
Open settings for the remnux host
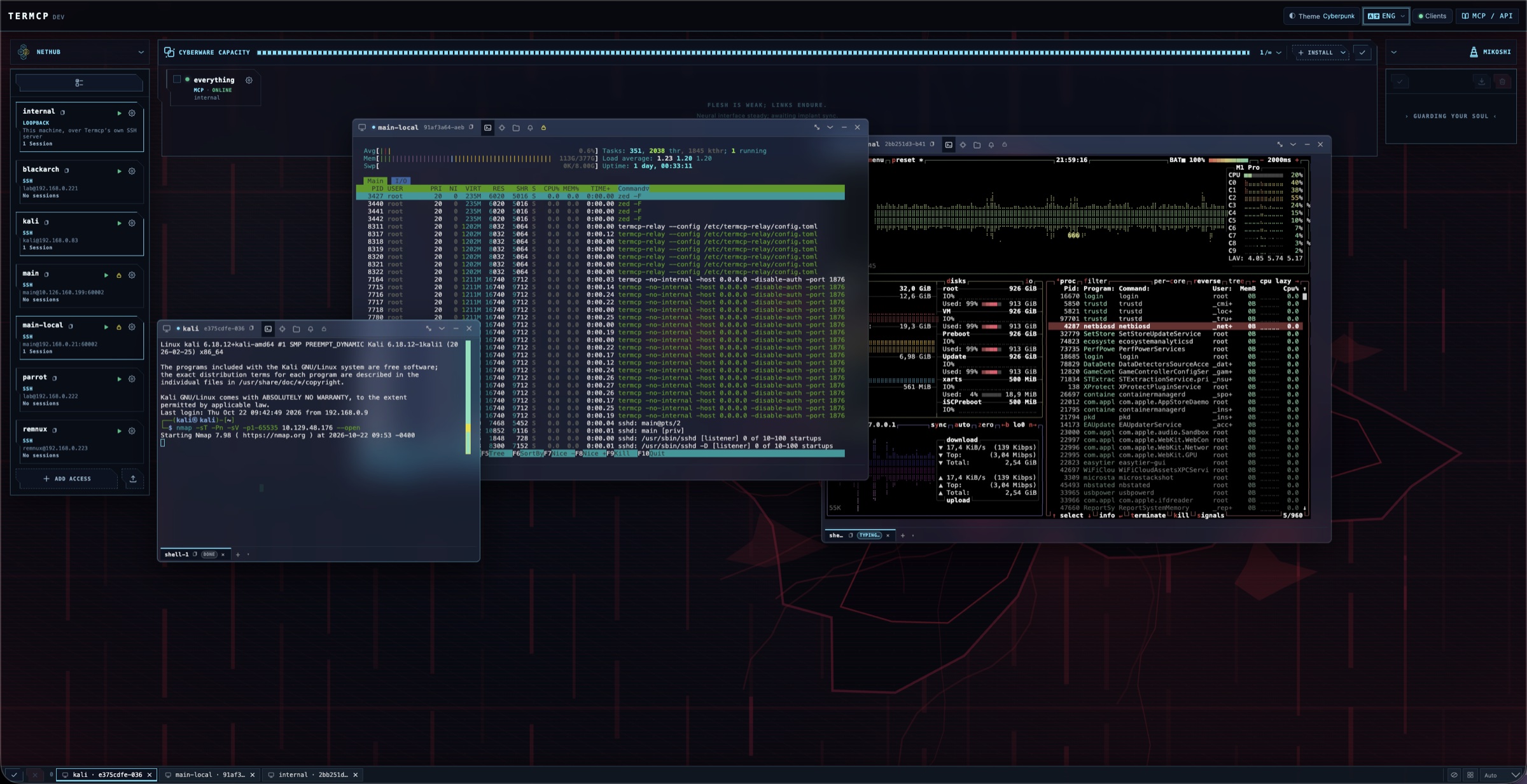point(132,431)
